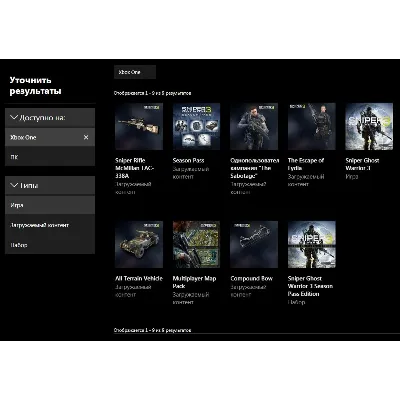Click the 'The Sabotage' campaign title

255,168
